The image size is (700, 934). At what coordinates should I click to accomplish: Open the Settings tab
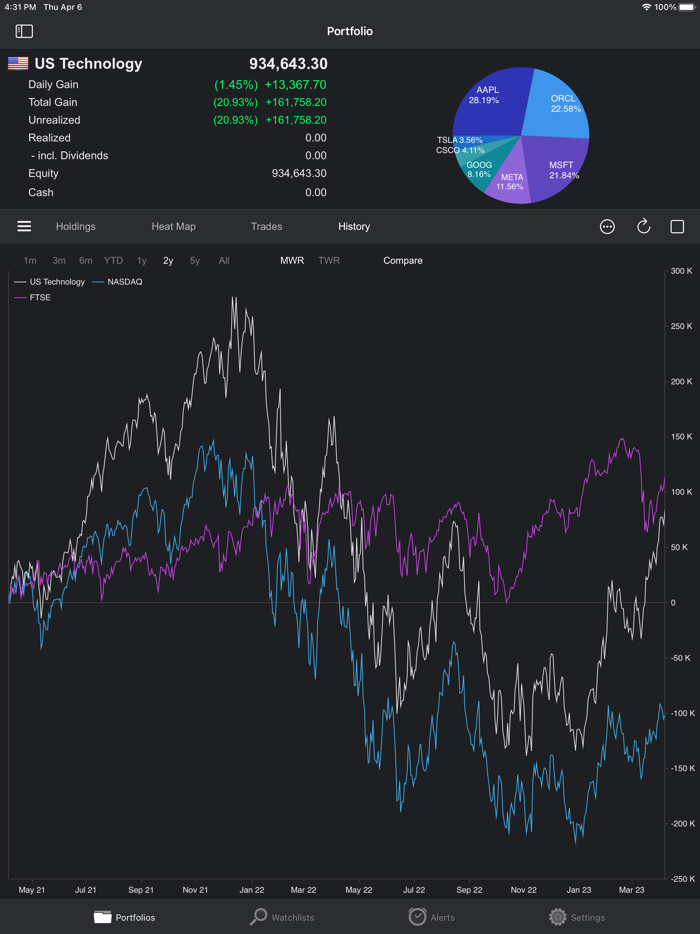[577, 917]
